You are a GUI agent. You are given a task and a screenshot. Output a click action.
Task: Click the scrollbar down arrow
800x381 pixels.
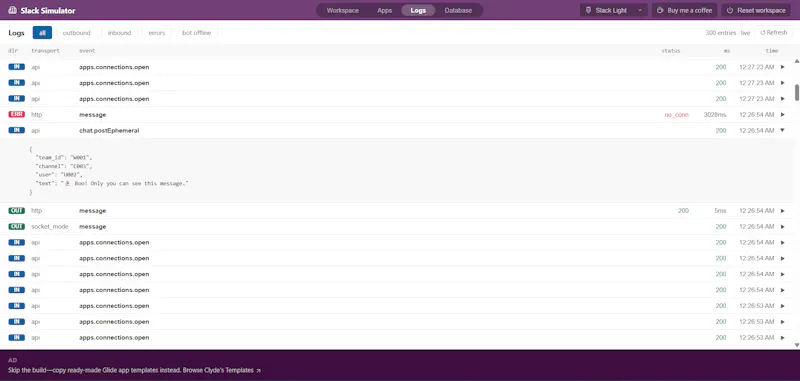tap(797, 345)
